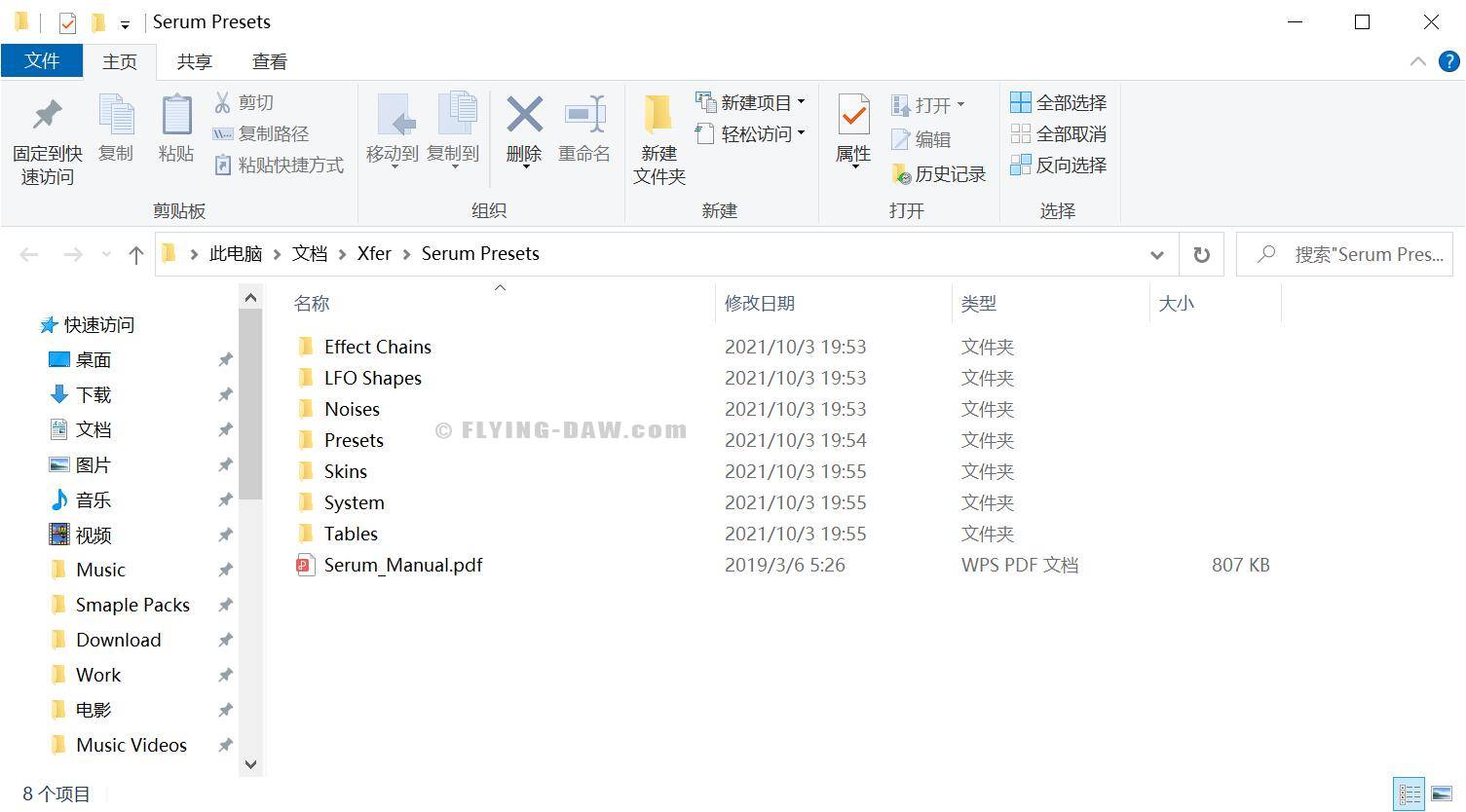Click navigation pane scroll up arrow

click(x=250, y=297)
